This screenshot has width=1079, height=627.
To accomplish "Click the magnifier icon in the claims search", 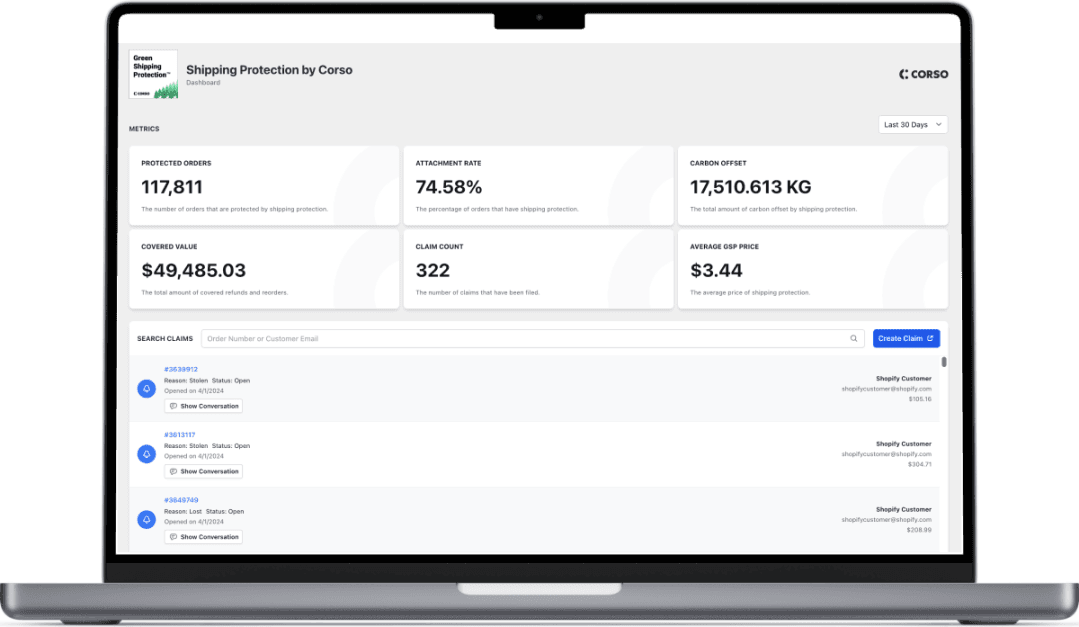I will 853,339.
